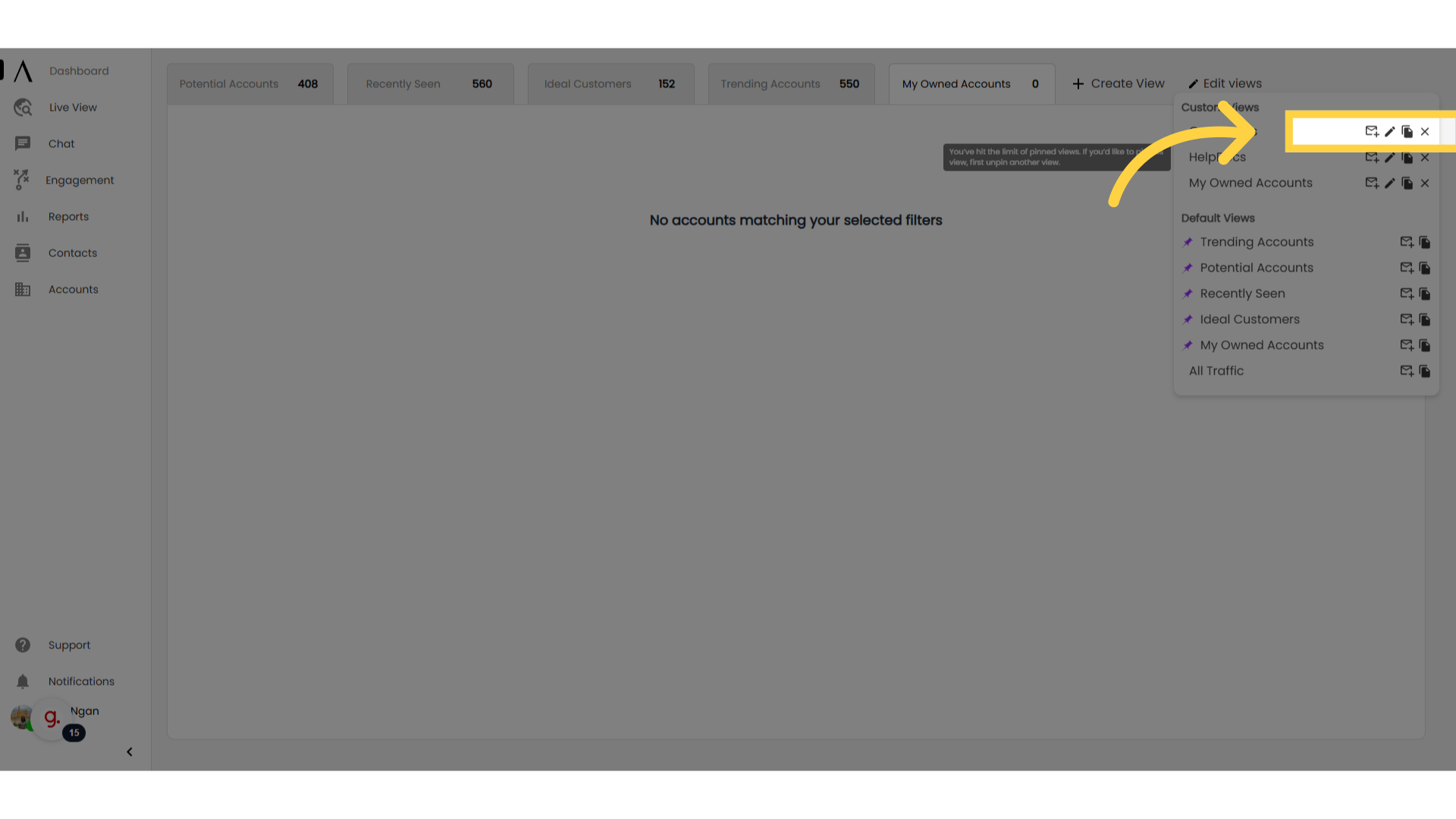Click the Dashboard navigation icon
Image resolution: width=1456 pixels, height=819 pixels.
click(22, 70)
